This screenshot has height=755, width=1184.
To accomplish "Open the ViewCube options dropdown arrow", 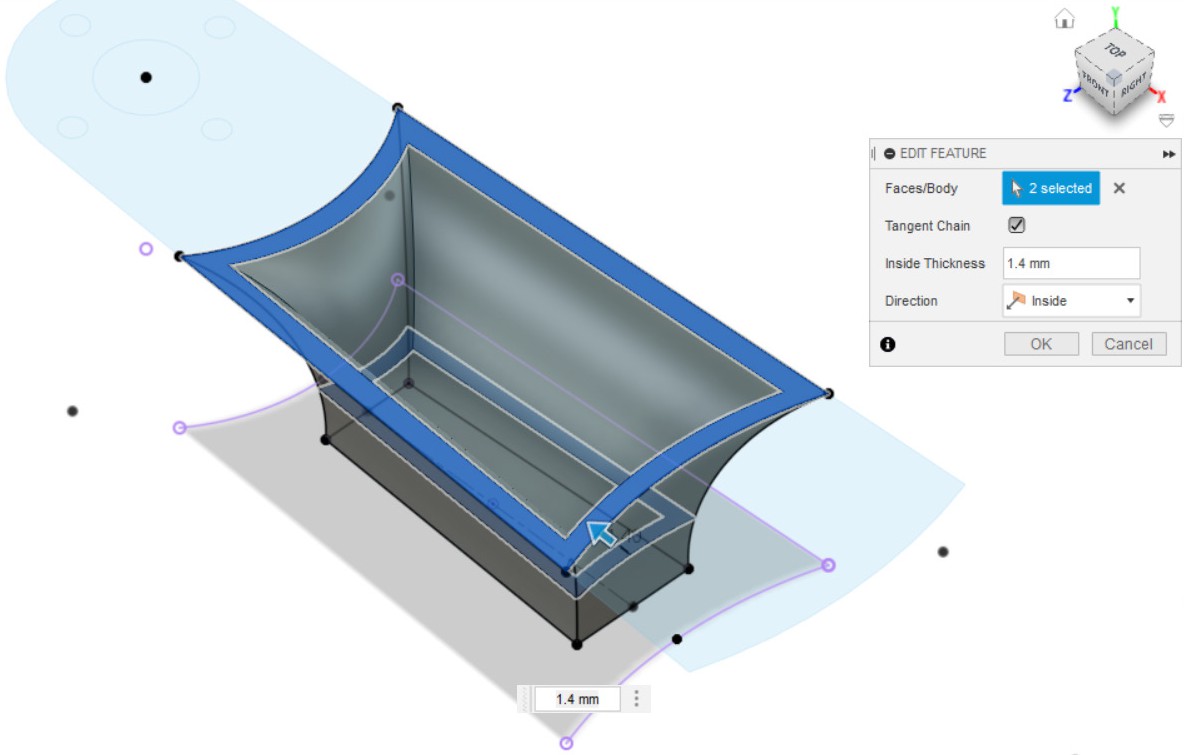I will pos(1166,121).
